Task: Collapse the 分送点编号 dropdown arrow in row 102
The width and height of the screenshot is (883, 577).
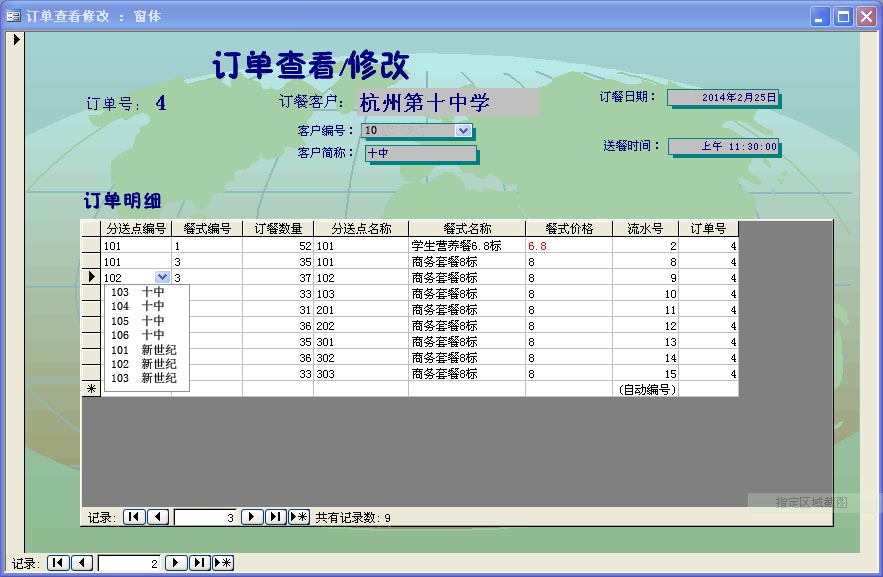Action: (x=162, y=277)
